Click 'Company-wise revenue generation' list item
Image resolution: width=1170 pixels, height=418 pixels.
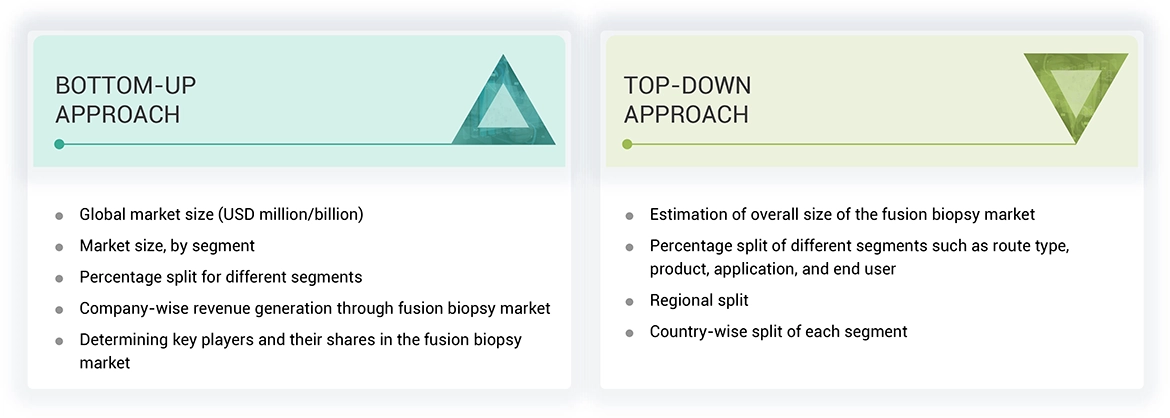tap(314, 308)
